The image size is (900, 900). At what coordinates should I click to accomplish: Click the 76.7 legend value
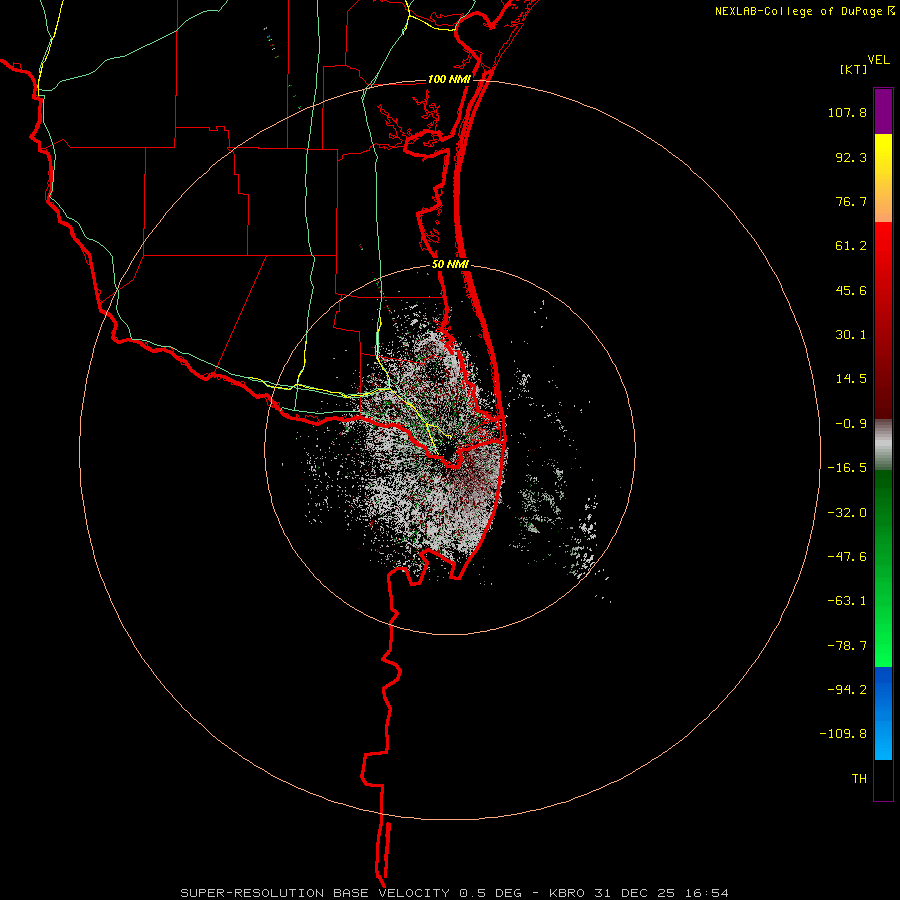tap(851, 201)
